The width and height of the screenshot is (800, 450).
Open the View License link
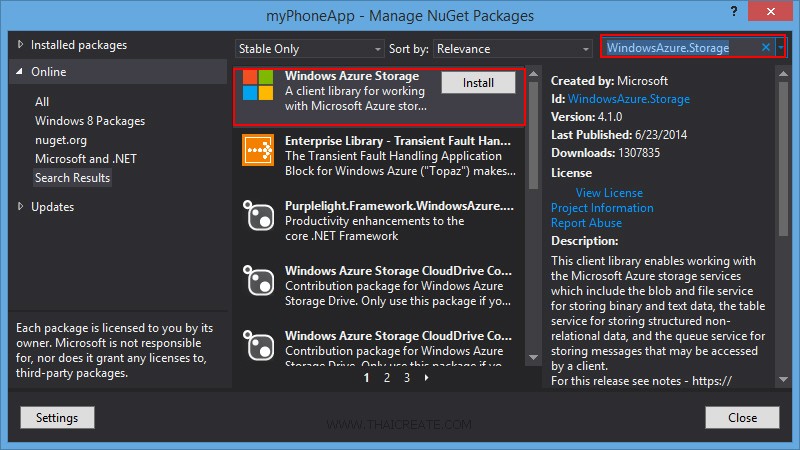(x=609, y=193)
